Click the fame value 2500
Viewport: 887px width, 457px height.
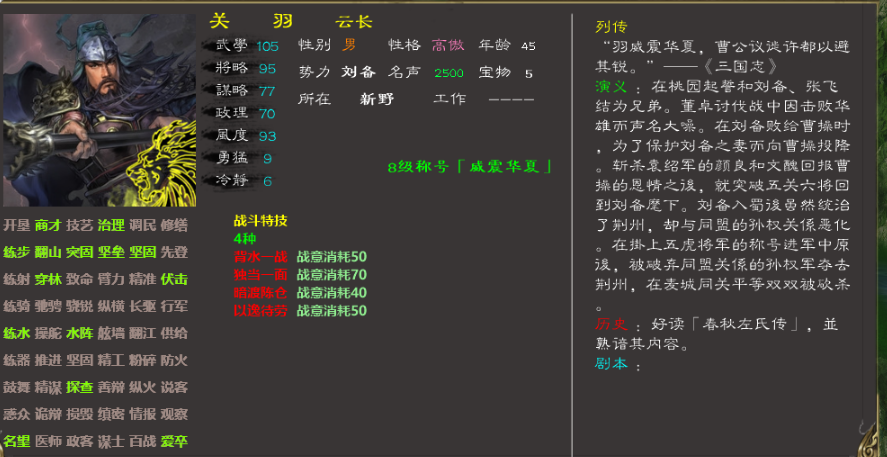click(x=449, y=73)
